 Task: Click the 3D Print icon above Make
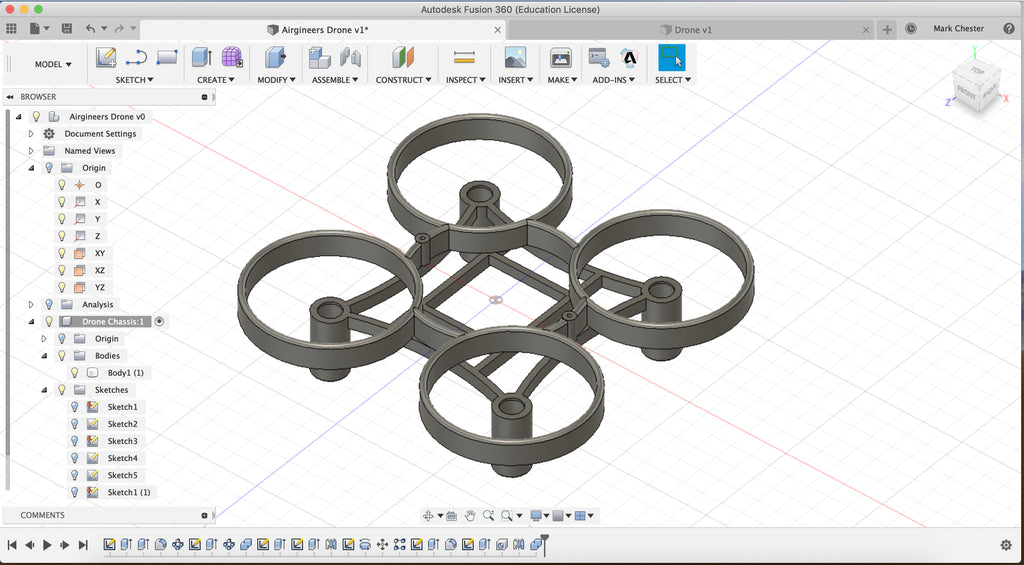561,58
